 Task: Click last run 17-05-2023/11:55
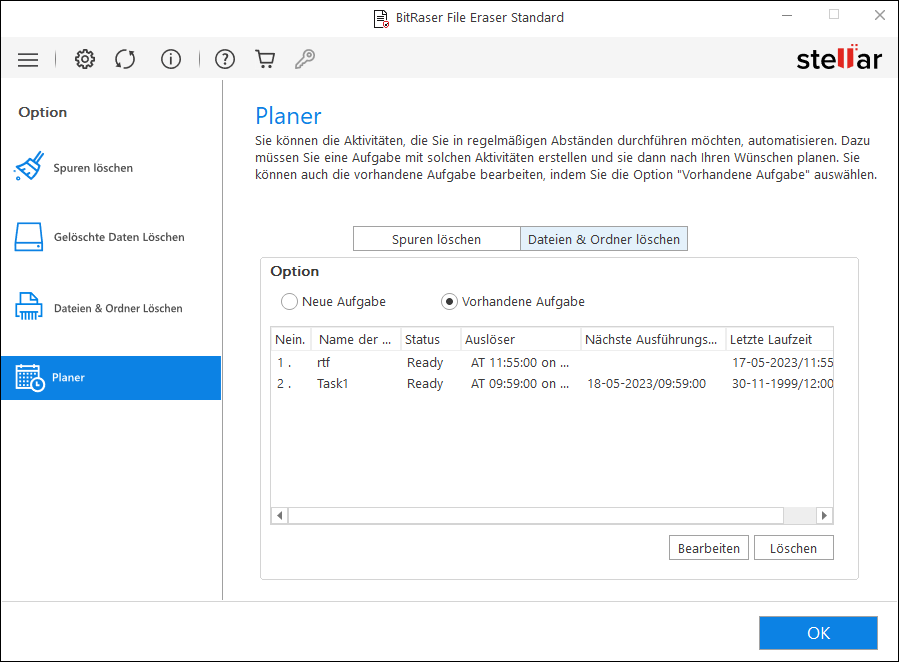(783, 362)
